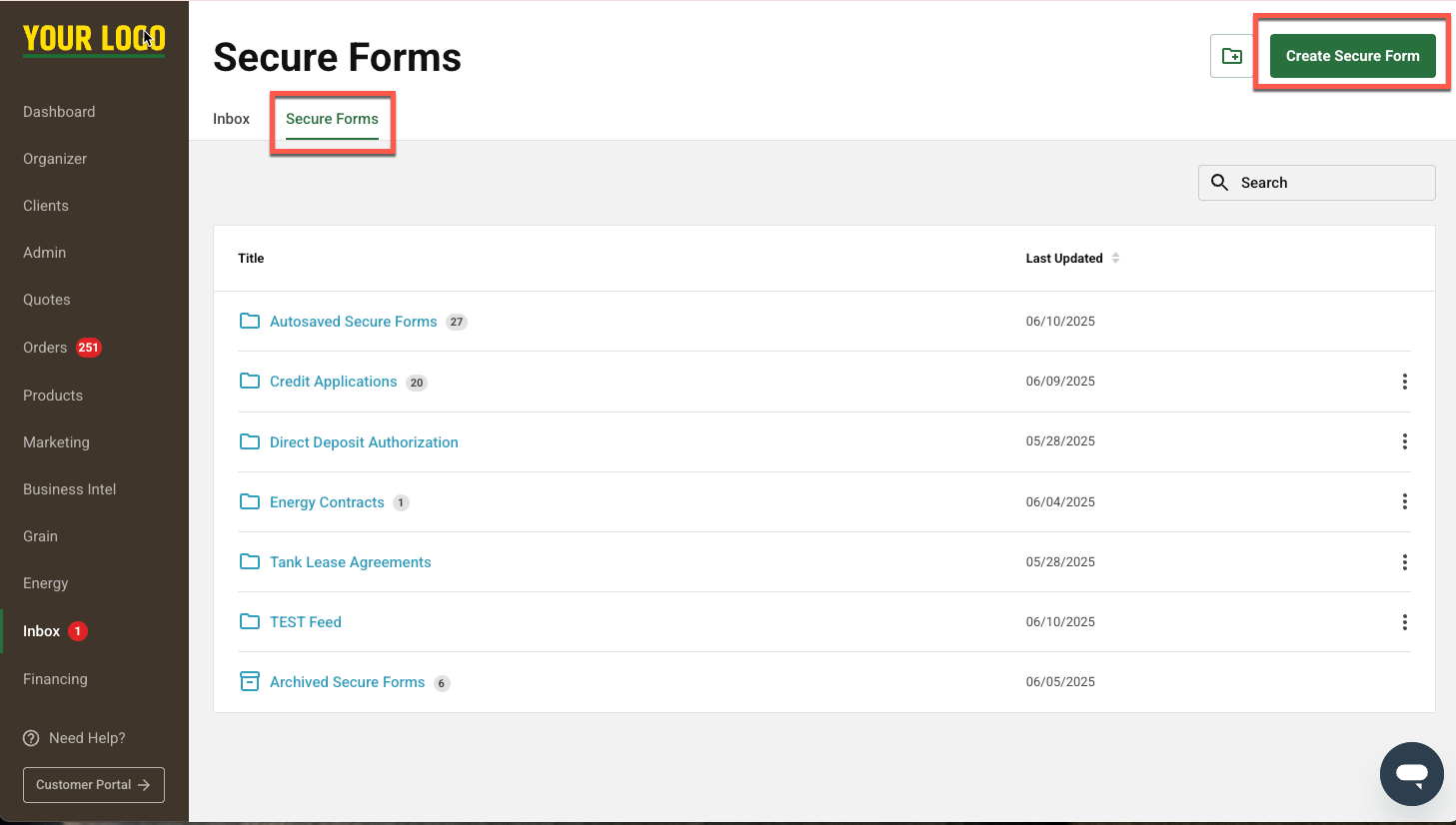Click the Direct Deposit Authorization folder icon
Screen dimensions: 1456x825
pyautogui.click(x=250, y=441)
